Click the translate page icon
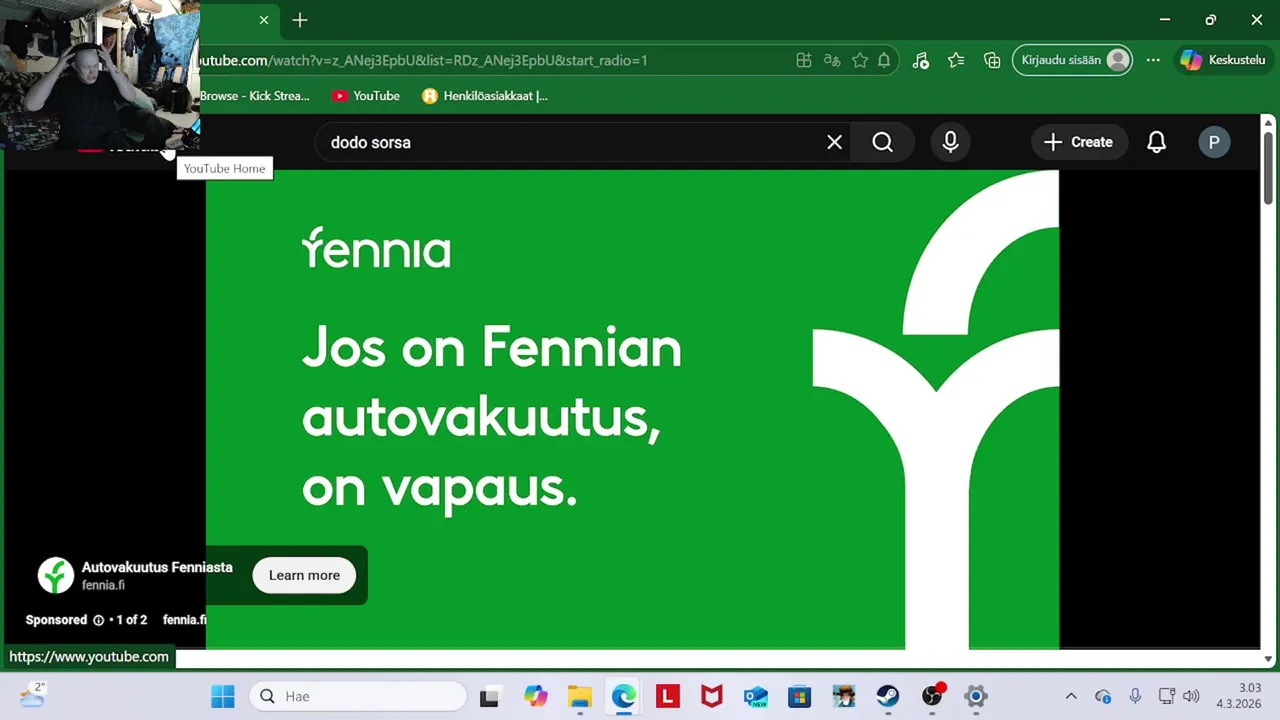 coord(831,60)
